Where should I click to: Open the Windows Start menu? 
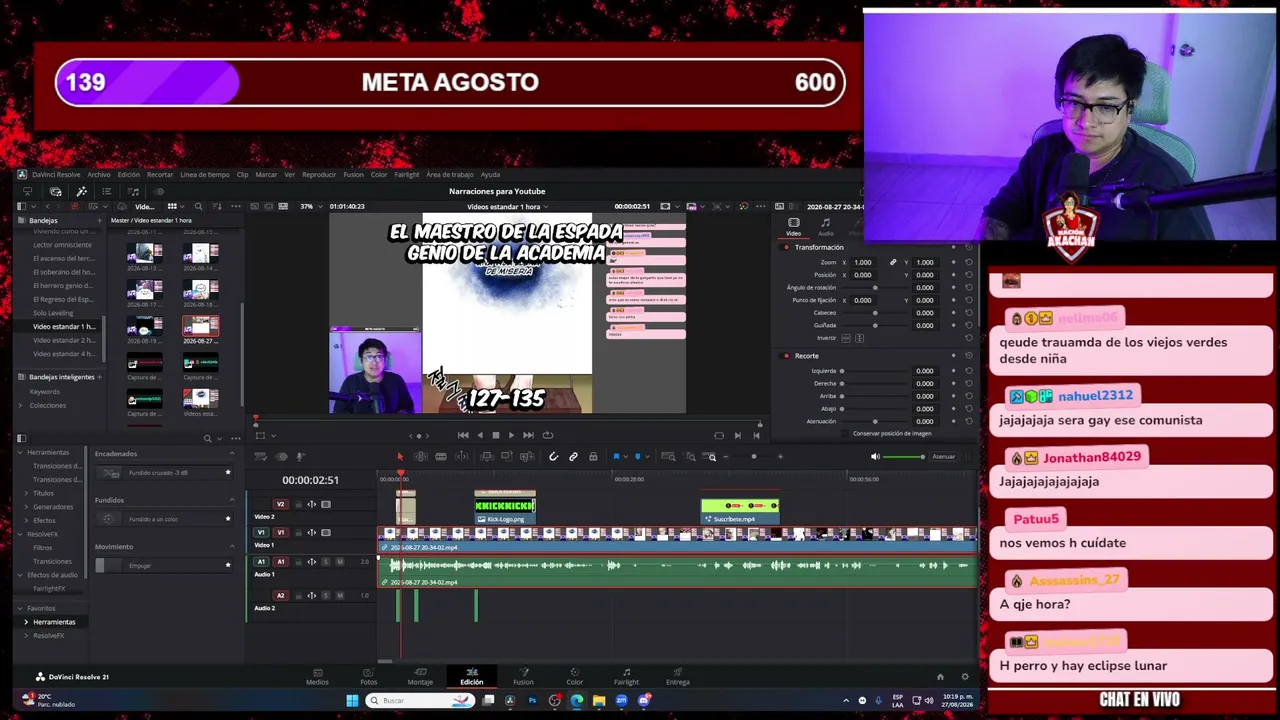coord(352,700)
